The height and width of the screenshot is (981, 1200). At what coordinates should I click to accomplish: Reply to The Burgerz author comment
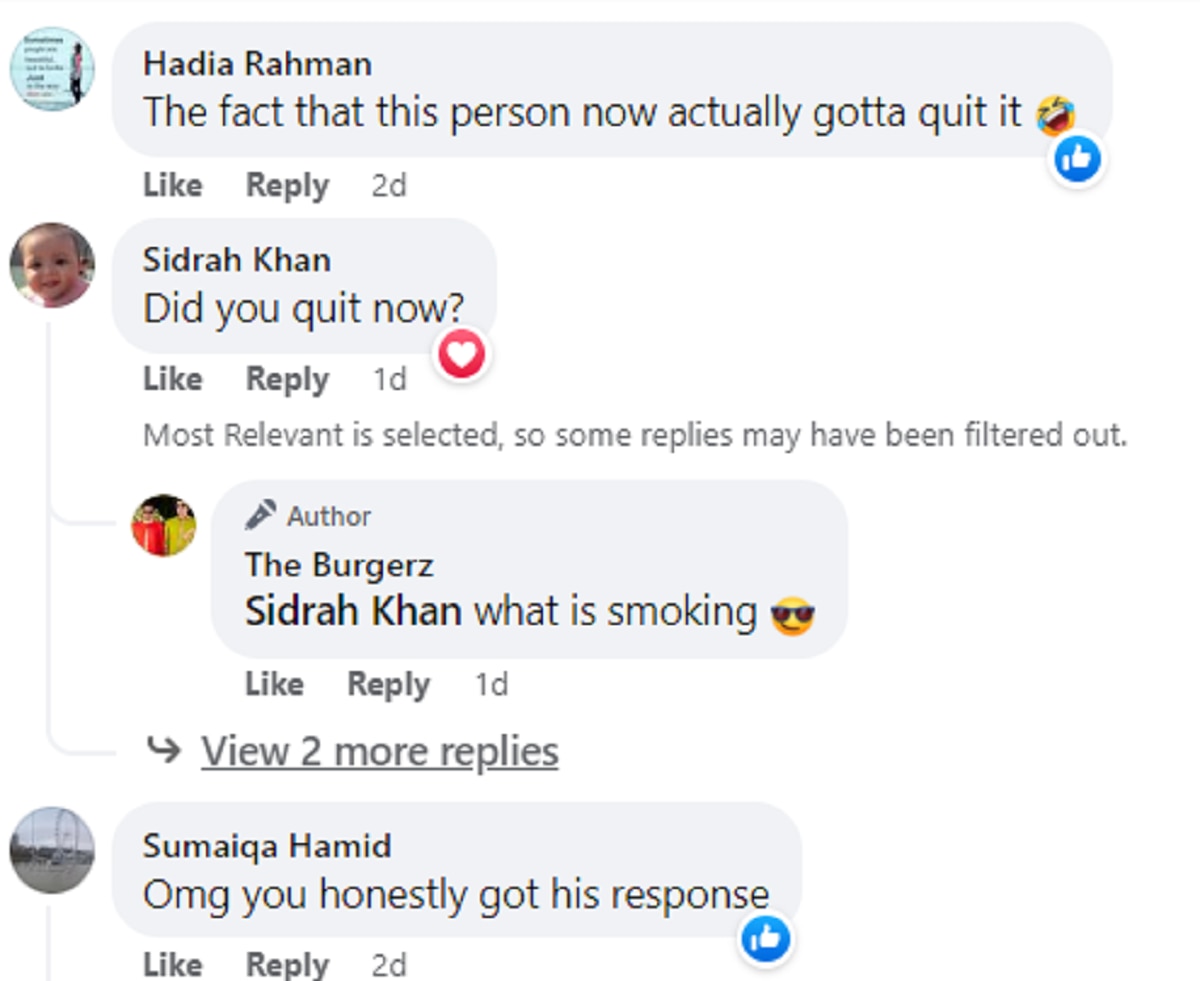[x=388, y=684]
